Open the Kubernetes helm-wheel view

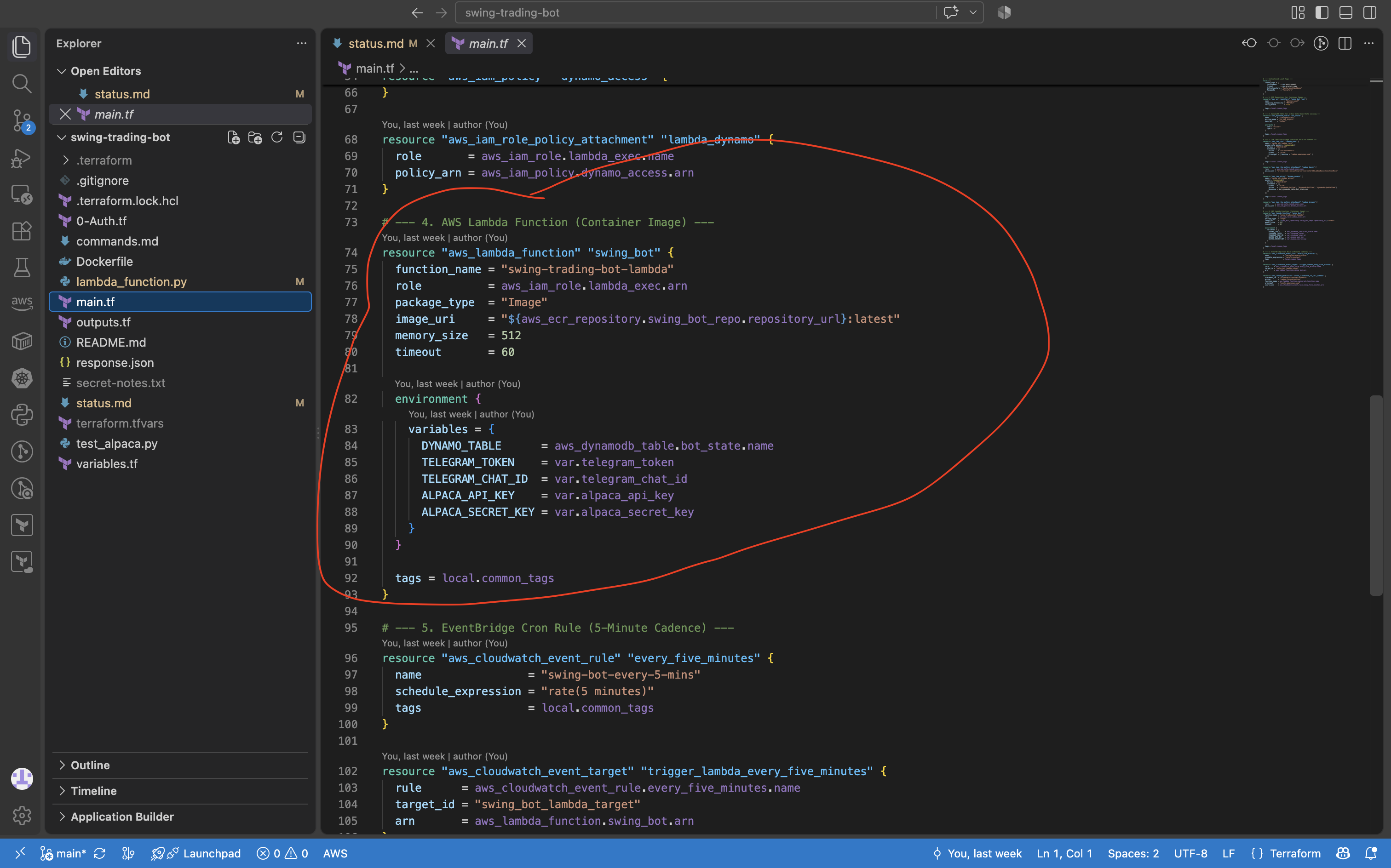(x=22, y=378)
